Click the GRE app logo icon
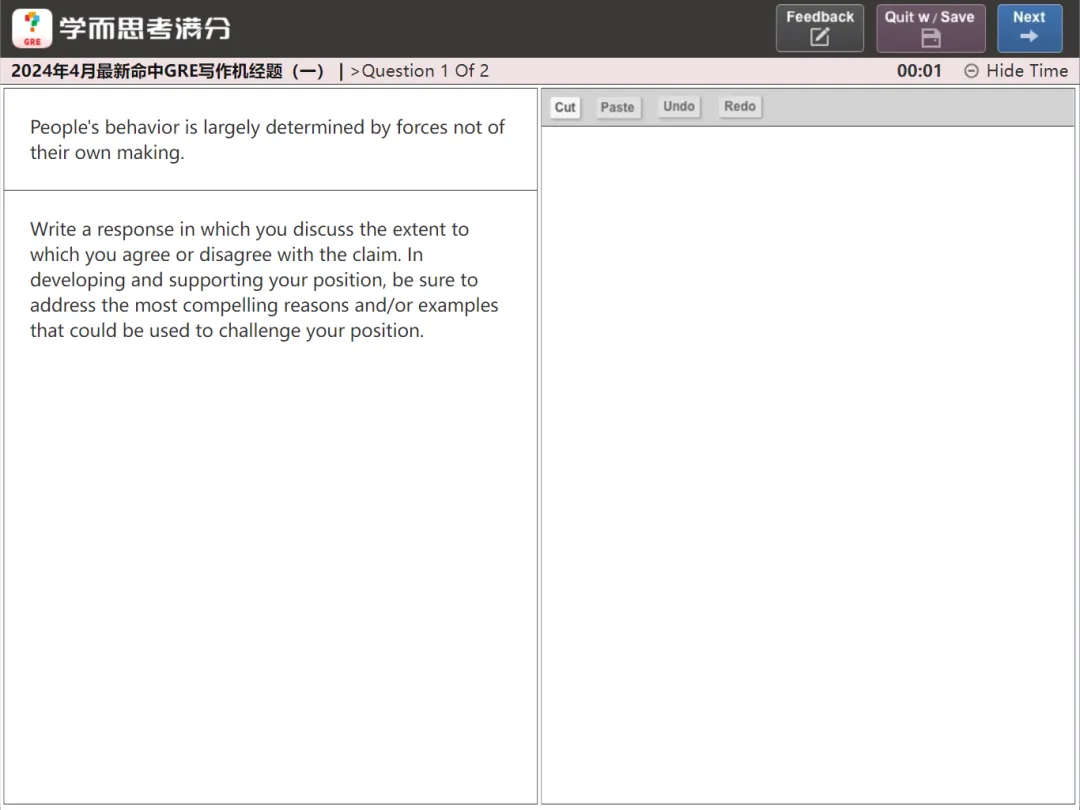1080x810 pixels. click(x=32, y=28)
